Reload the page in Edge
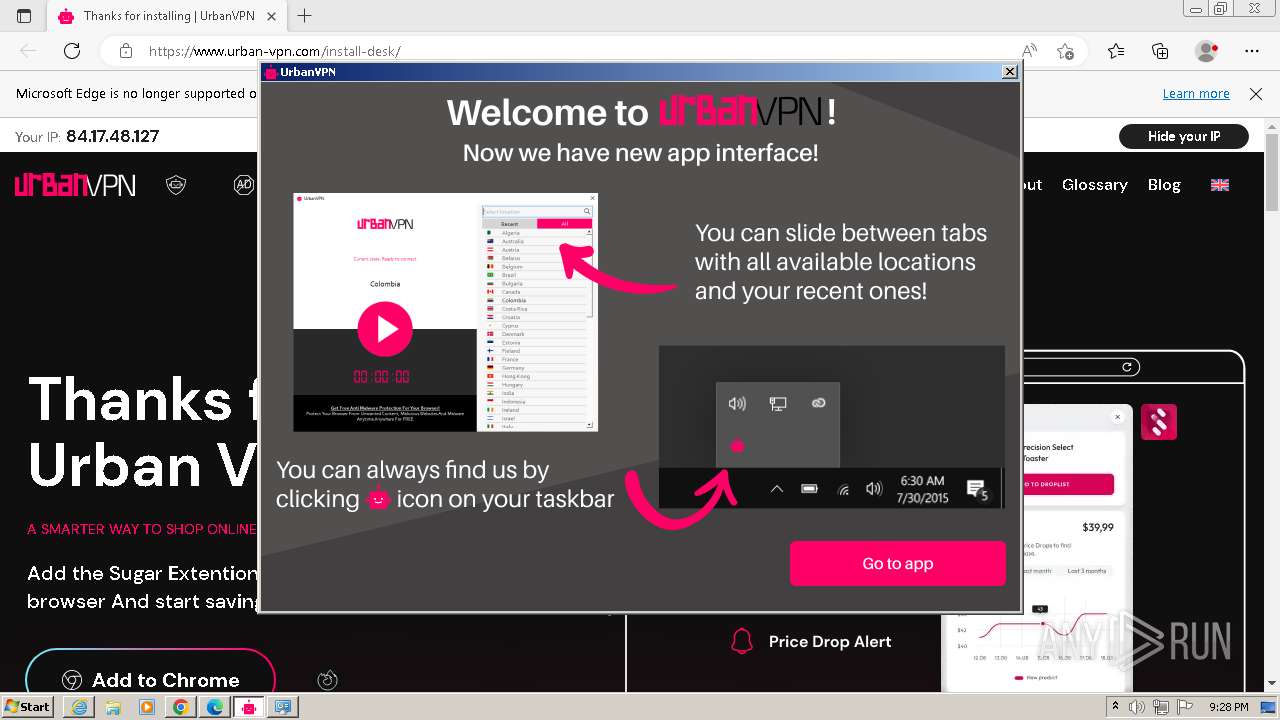Screen dimensions: 1280x720 [x=72, y=51]
